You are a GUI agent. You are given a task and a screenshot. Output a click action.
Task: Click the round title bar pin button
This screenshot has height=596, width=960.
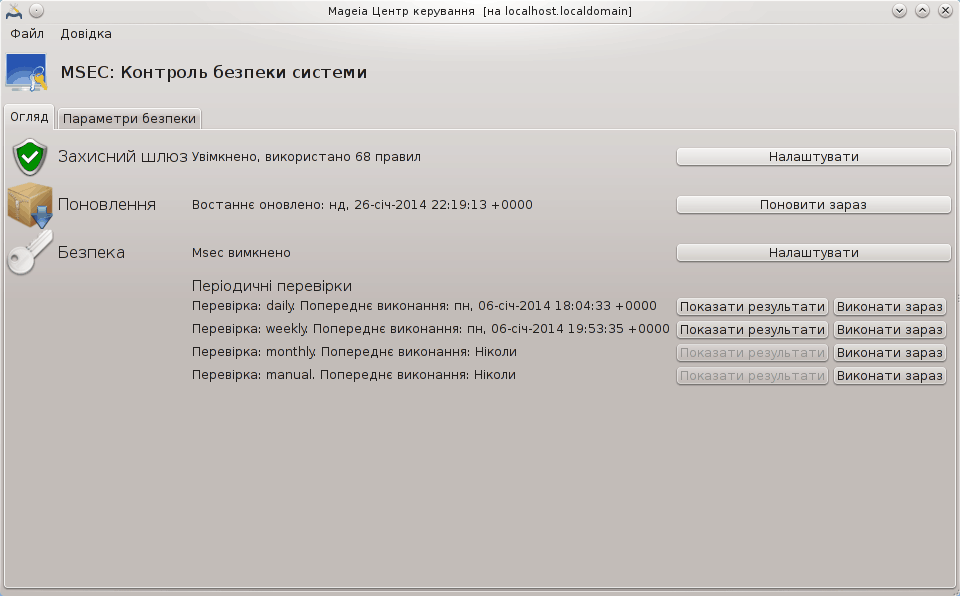[x=36, y=11]
